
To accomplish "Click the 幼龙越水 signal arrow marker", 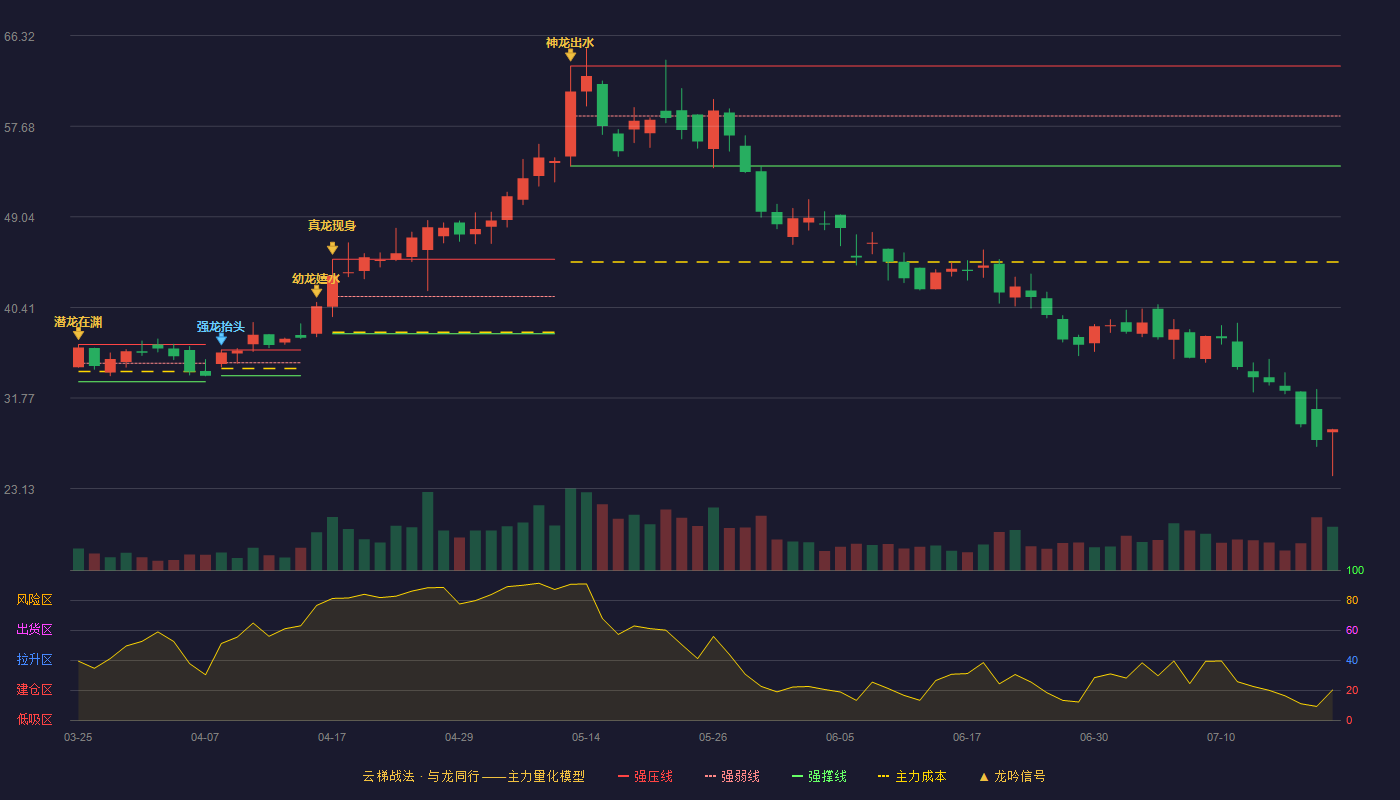I will click(316, 291).
